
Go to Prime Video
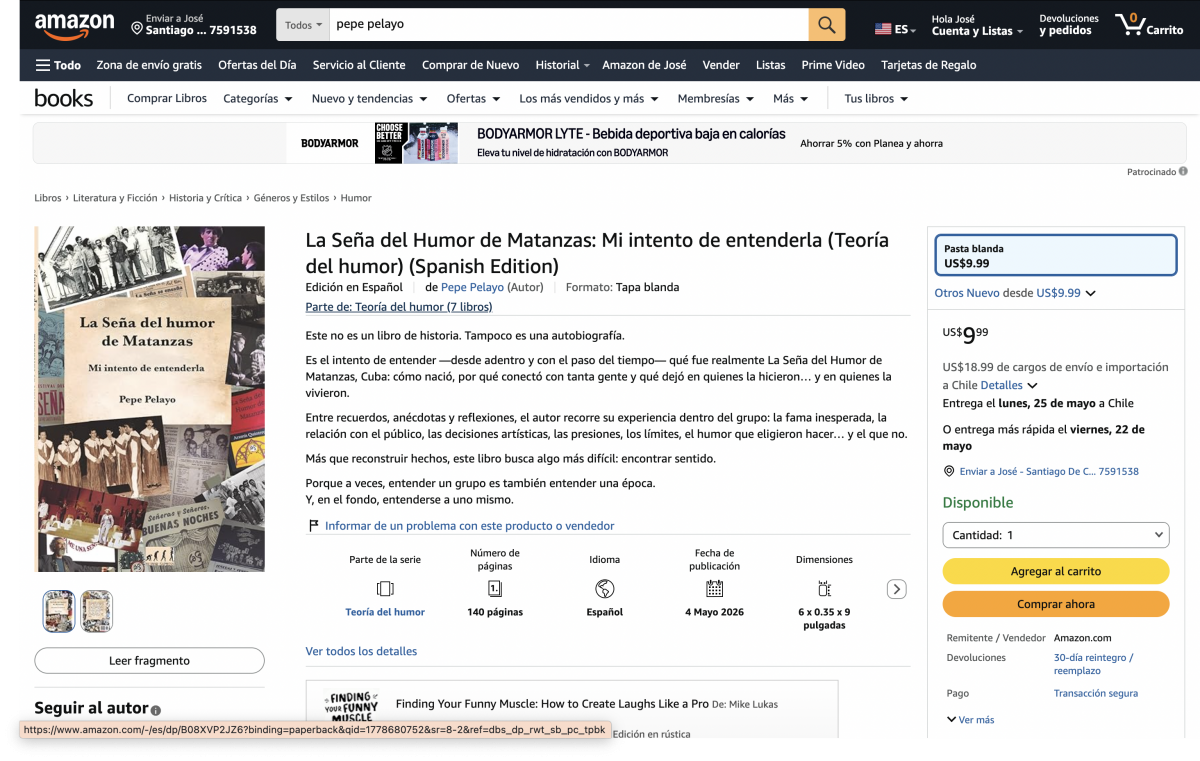833,65
